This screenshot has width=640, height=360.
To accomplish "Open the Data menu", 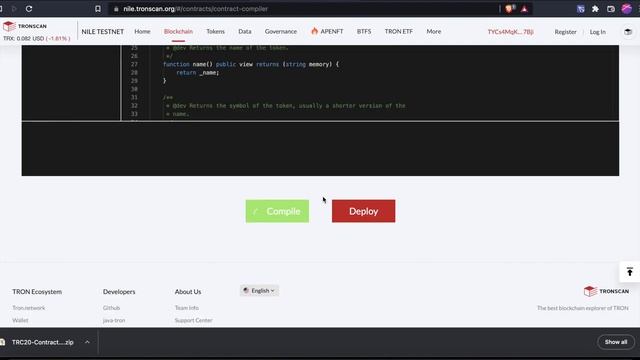I will [x=245, y=31].
